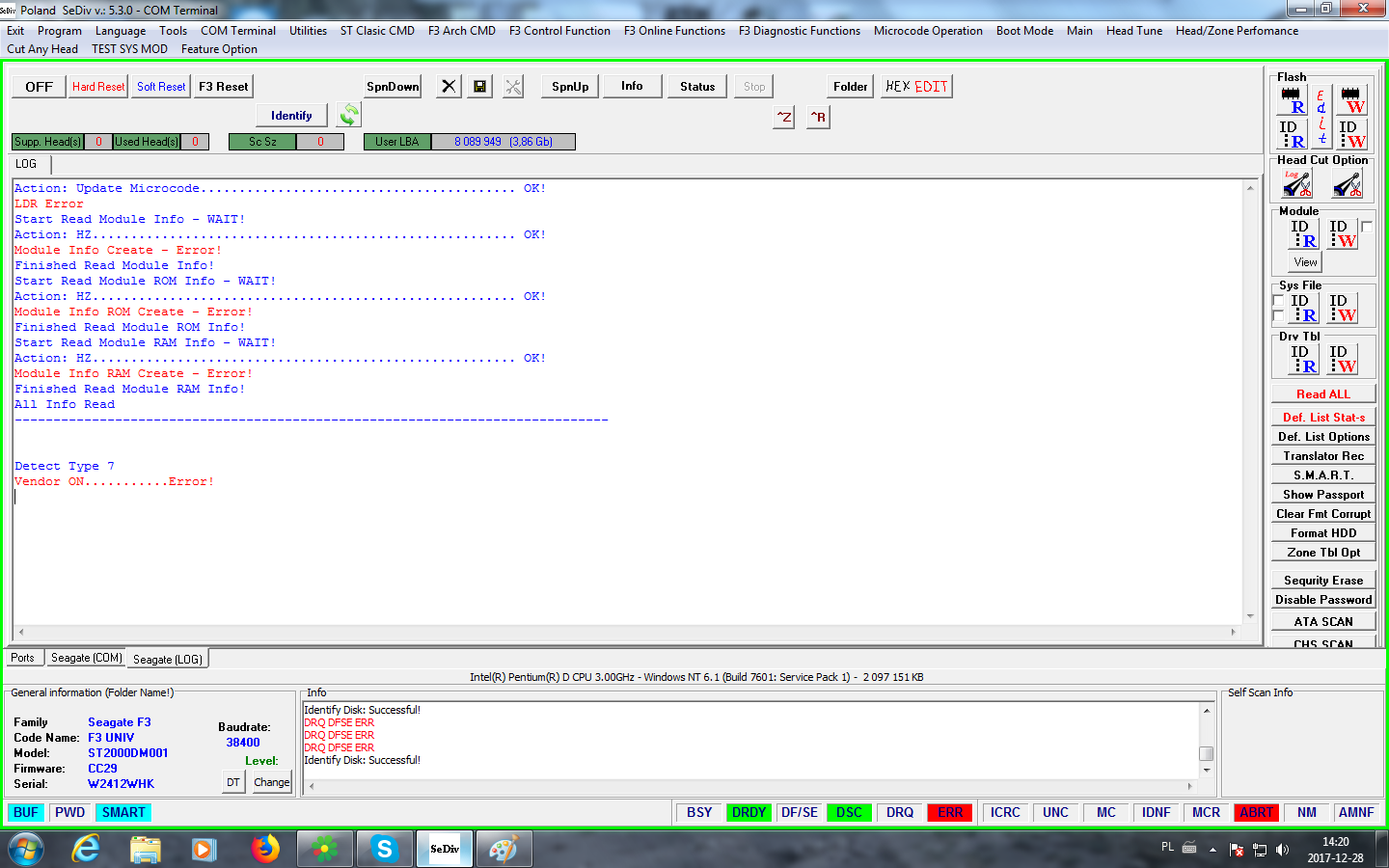Open the Boot Mode menu

[1024, 31]
